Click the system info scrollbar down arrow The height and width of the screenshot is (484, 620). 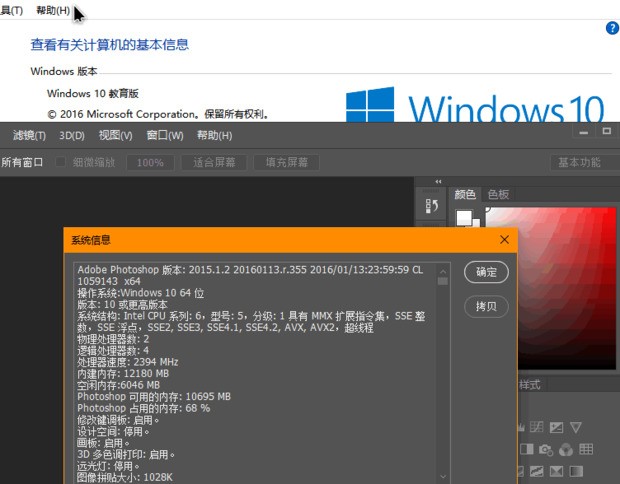[443, 476]
